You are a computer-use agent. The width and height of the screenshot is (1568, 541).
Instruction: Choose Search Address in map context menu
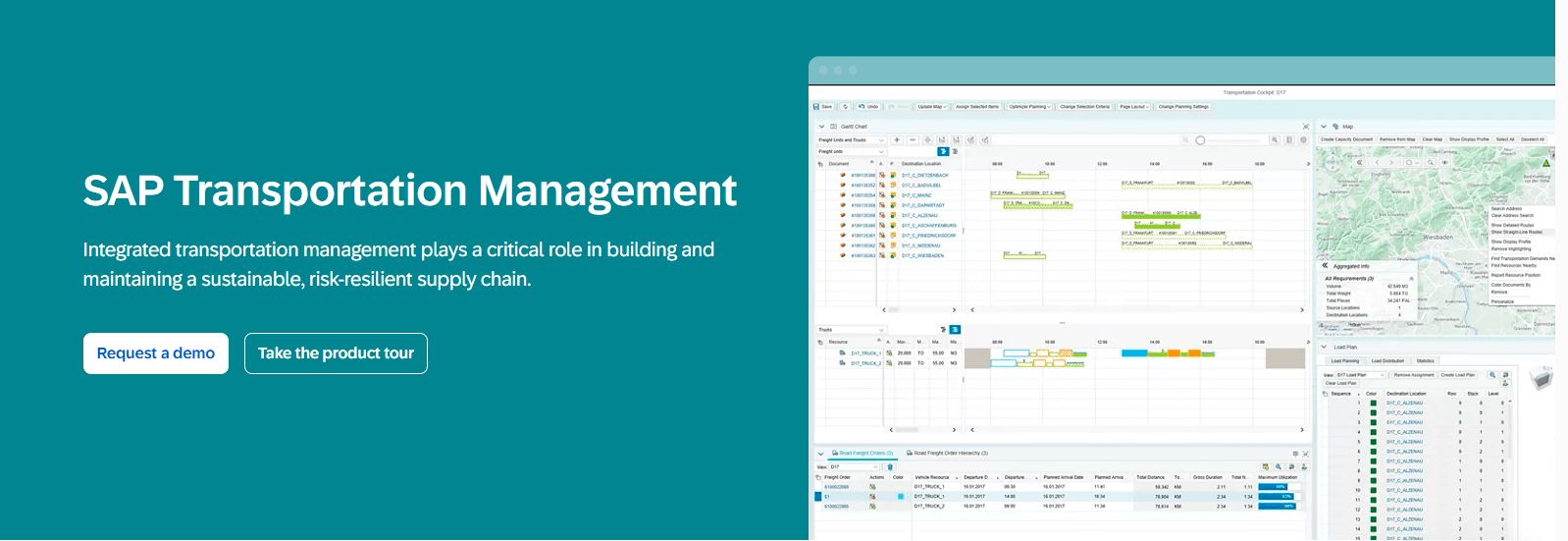pos(1506,209)
